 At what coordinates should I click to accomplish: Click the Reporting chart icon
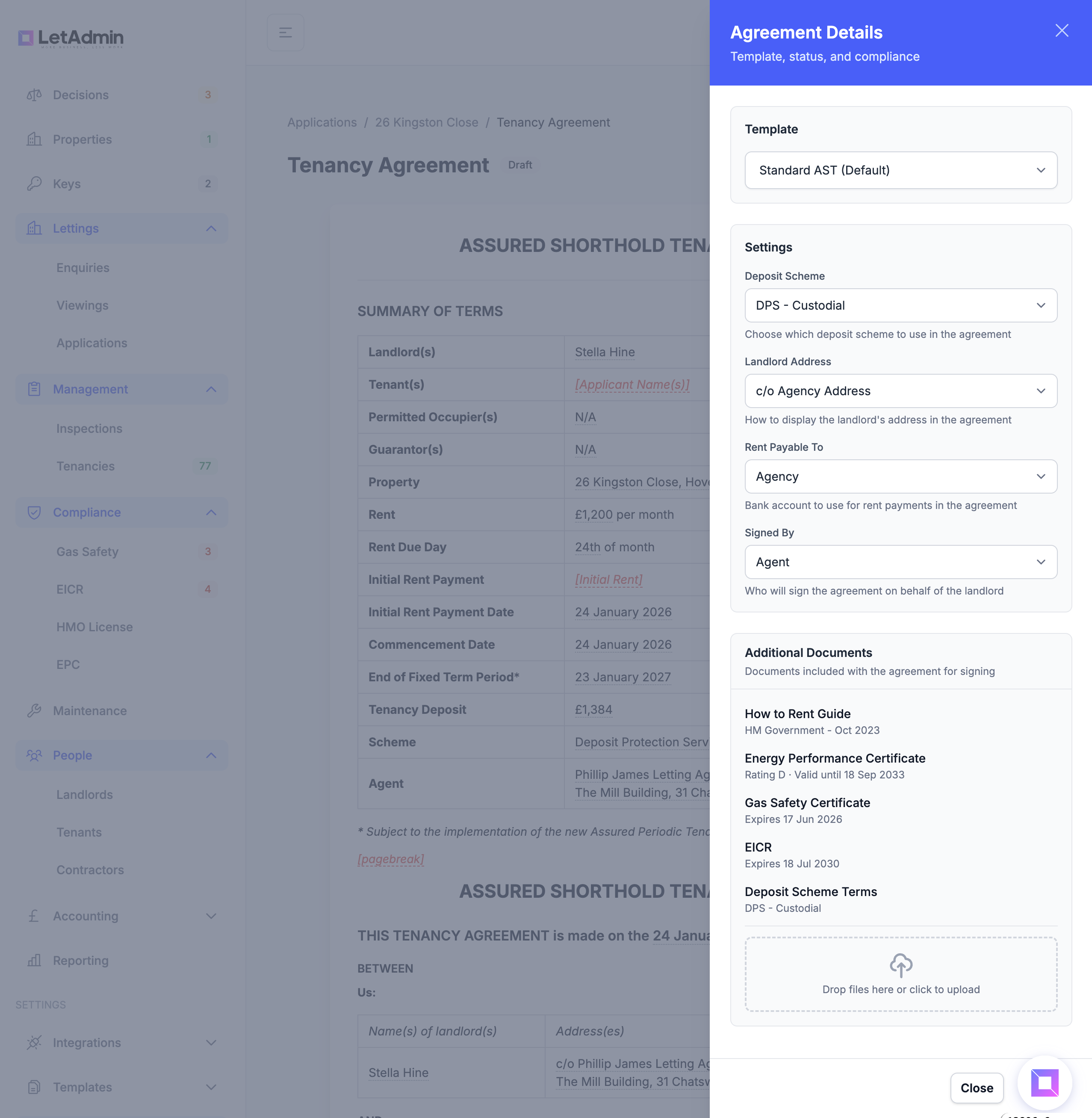[x=34, y=960]
